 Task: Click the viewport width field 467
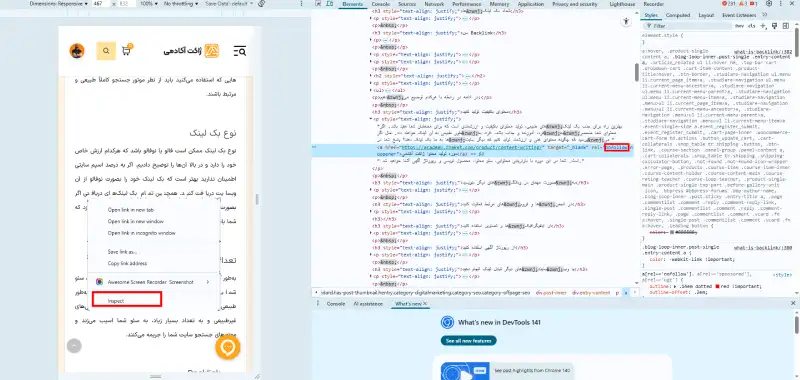(x=101, y=4)
